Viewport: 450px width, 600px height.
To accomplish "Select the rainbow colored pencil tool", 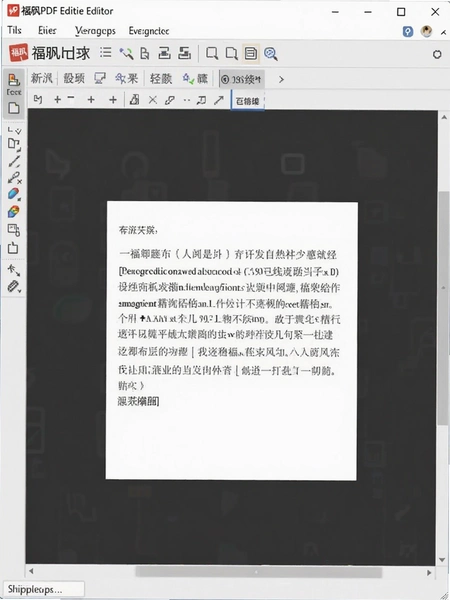I will coord(13,211).
